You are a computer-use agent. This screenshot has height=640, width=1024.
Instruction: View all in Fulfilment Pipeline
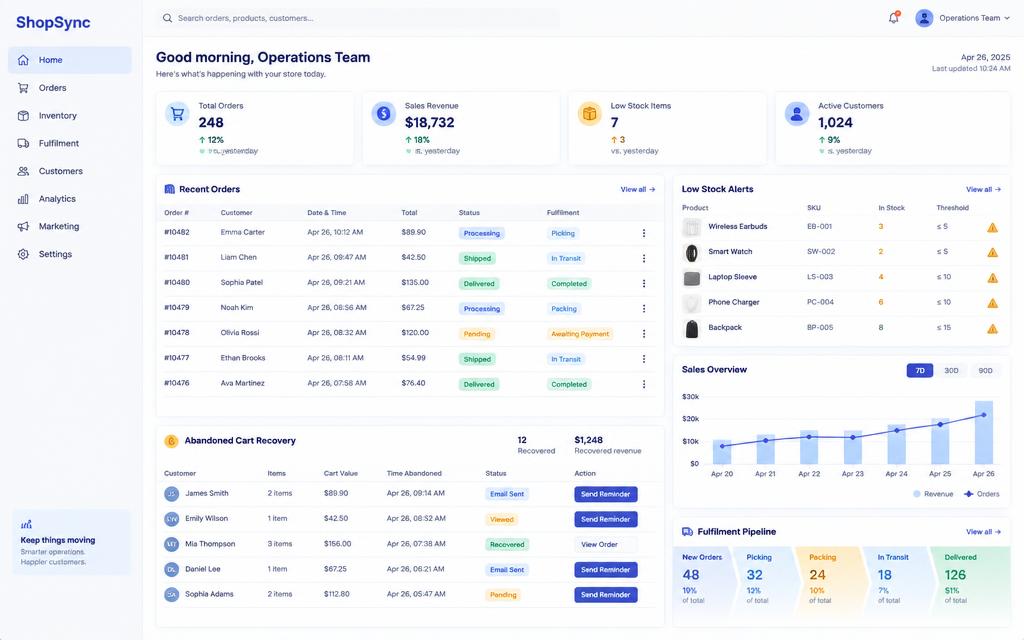tap(983, 532)
